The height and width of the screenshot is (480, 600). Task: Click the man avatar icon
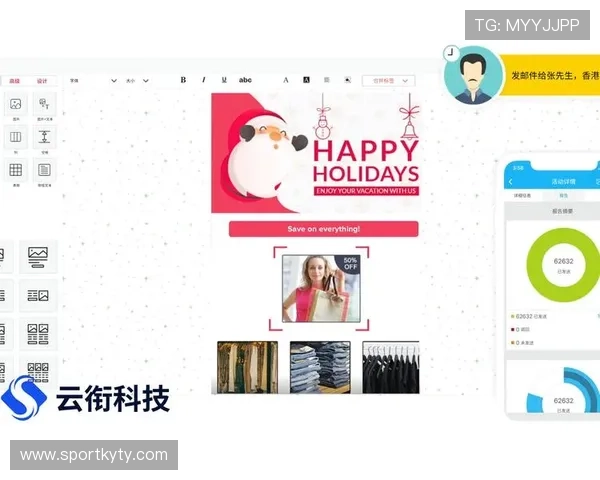474,75
